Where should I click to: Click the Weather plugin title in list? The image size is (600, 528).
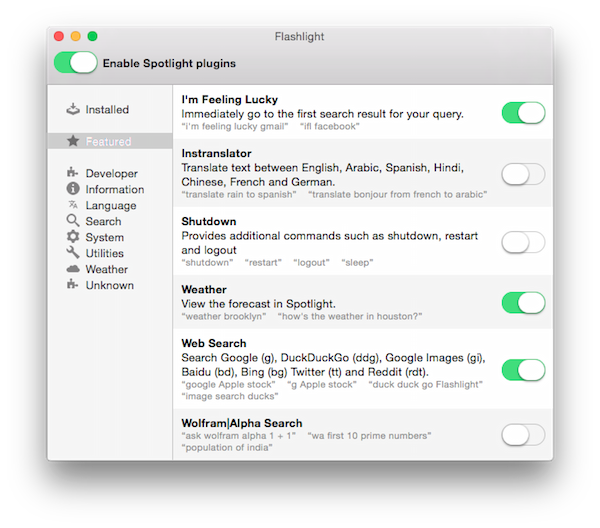point(204,289)
